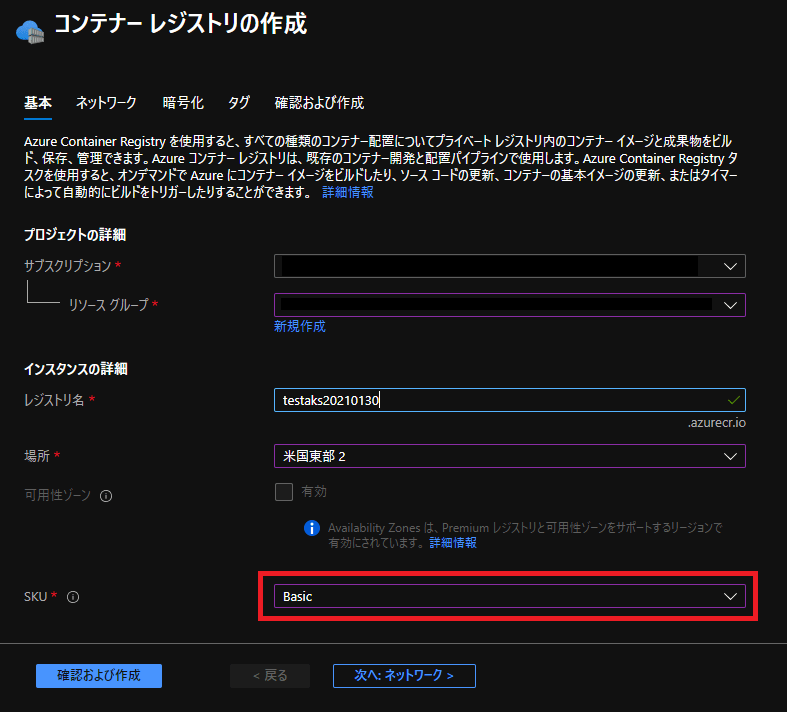Click the container registry cloud icon
787x712 pixels.
tap(30, 32)
